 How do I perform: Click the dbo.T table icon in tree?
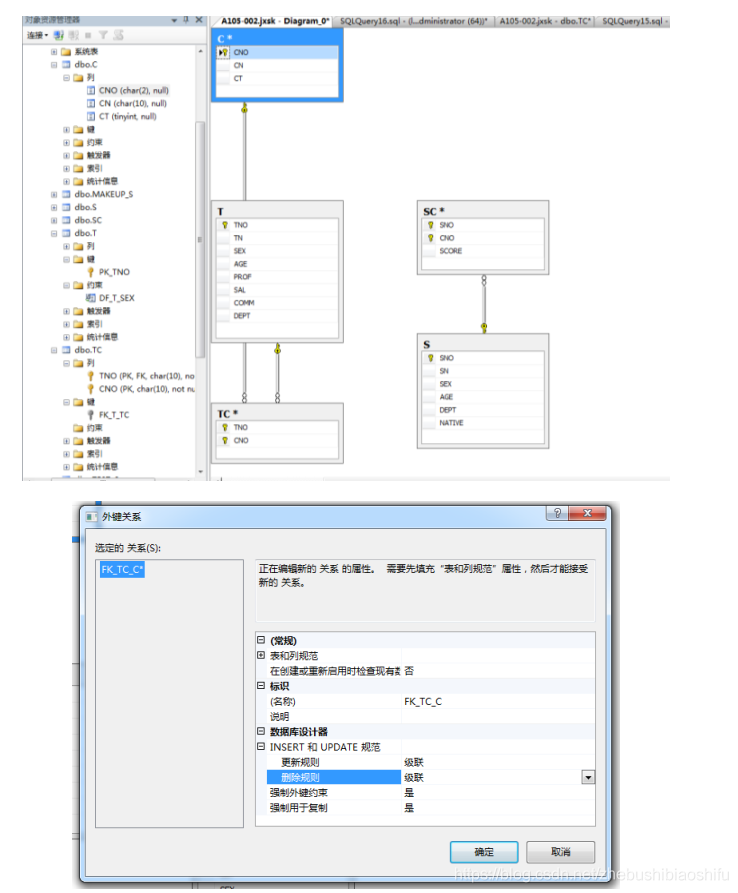66,234
